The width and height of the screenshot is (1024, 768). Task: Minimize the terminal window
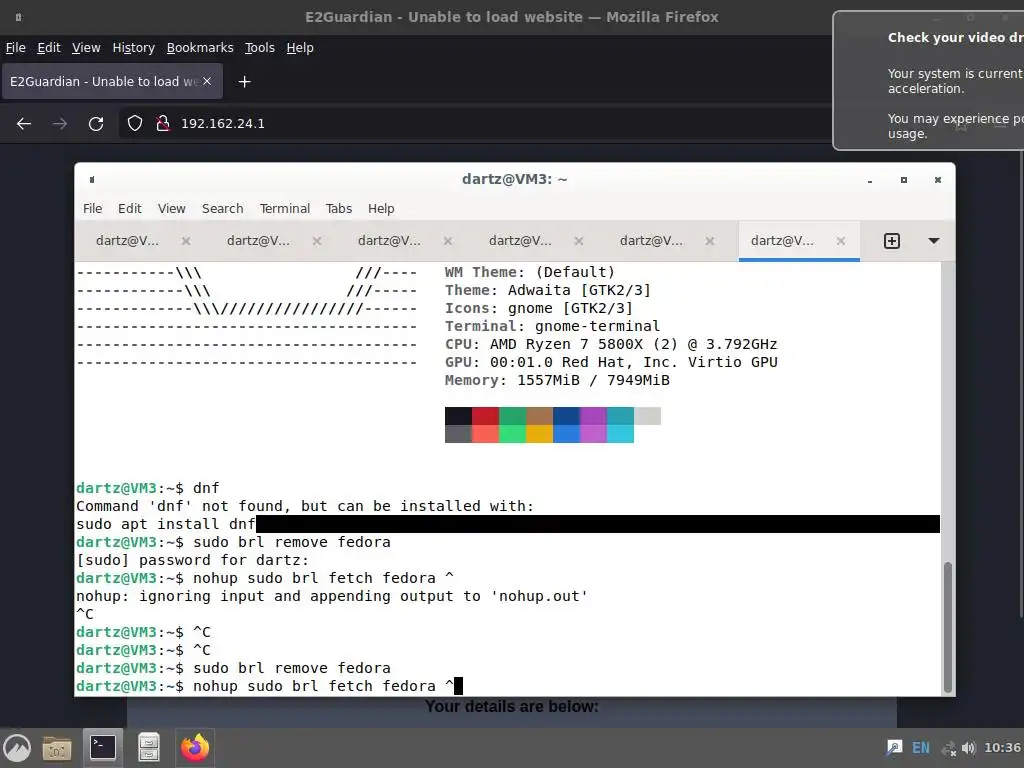click(x=870, y=180)
